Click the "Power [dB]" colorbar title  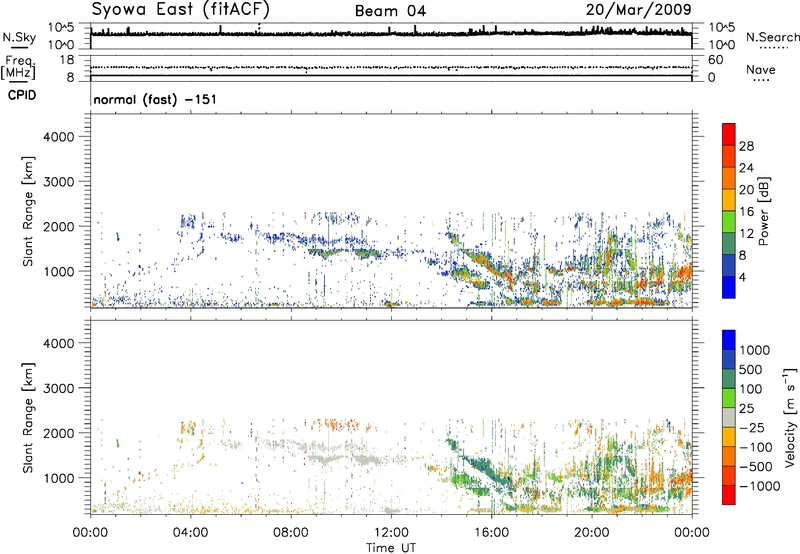click(763, 211)
